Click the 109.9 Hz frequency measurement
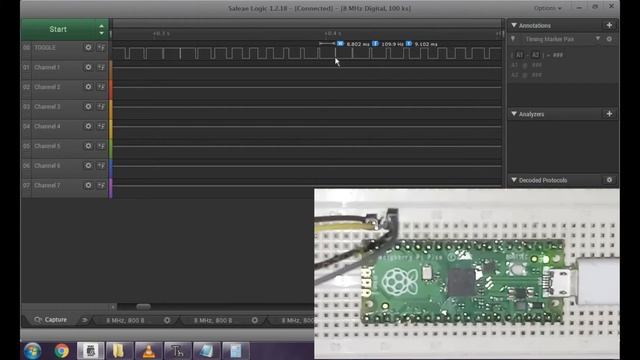The width and height of the screenshot is (640, 360). (392, 44)
